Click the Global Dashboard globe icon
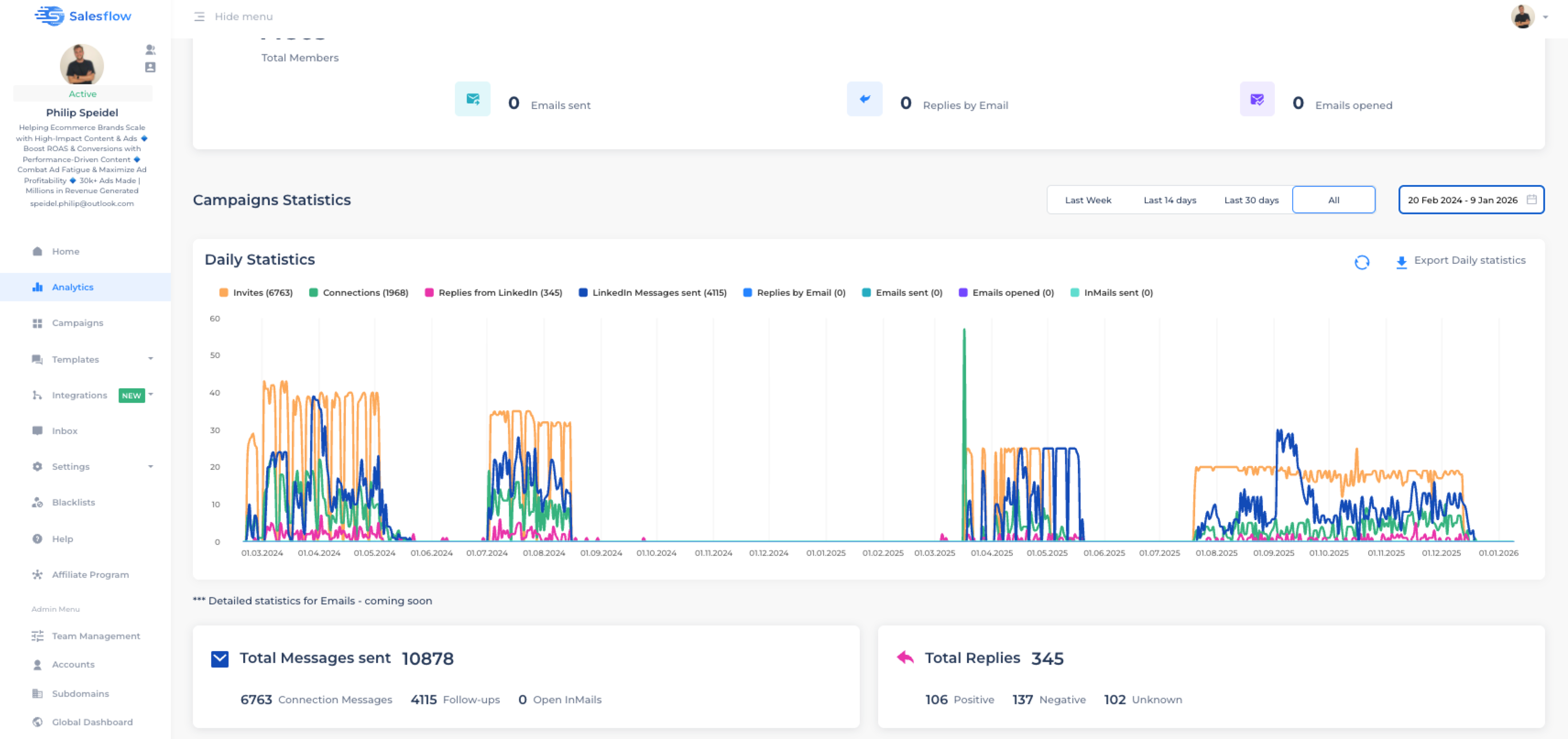This screenshot has width=1568, height=739. coord(38,722)
